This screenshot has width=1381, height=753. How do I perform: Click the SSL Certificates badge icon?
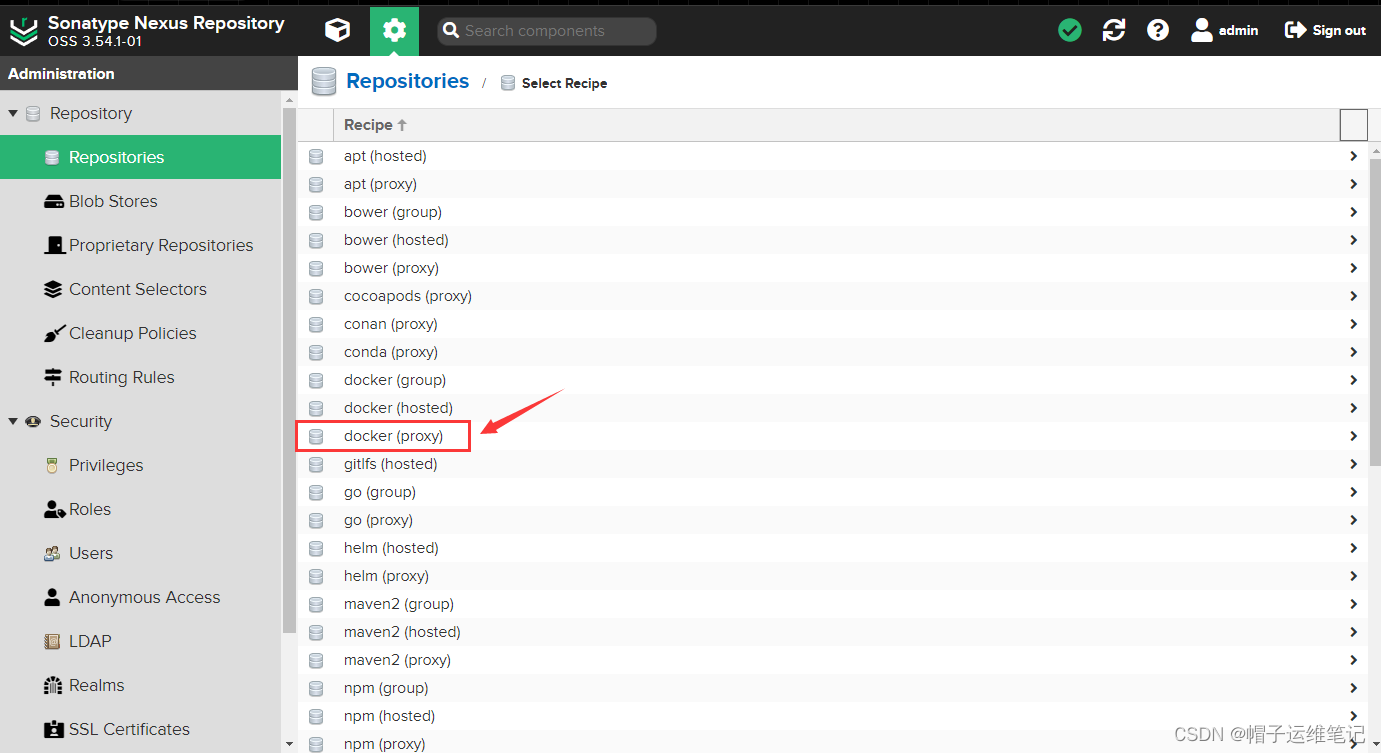click(x=53, y=729)
